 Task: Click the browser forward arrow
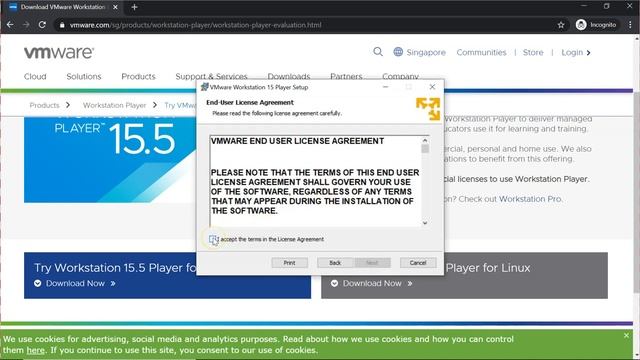[x=26, y=25]
